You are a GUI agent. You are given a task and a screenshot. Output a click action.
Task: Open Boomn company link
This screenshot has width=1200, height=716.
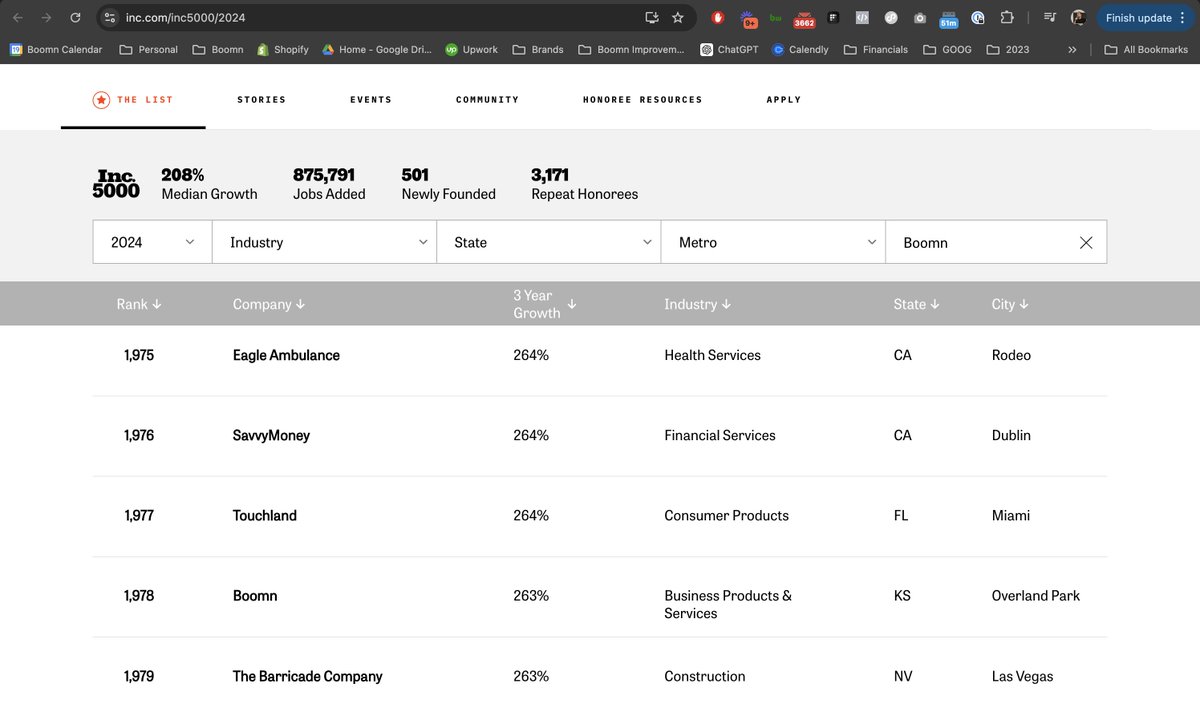click(255, 595)
